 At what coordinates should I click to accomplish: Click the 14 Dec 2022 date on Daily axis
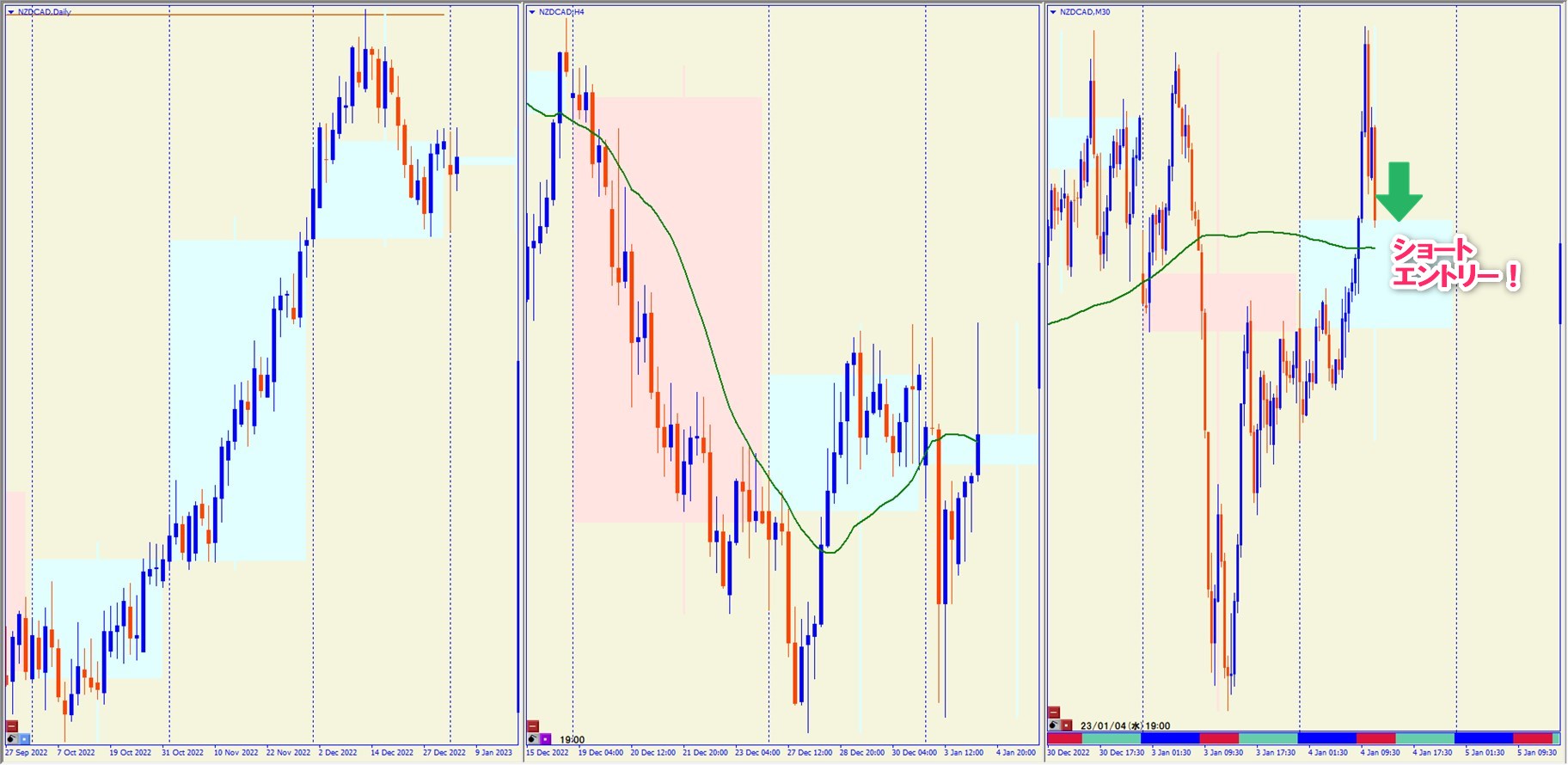392,753
